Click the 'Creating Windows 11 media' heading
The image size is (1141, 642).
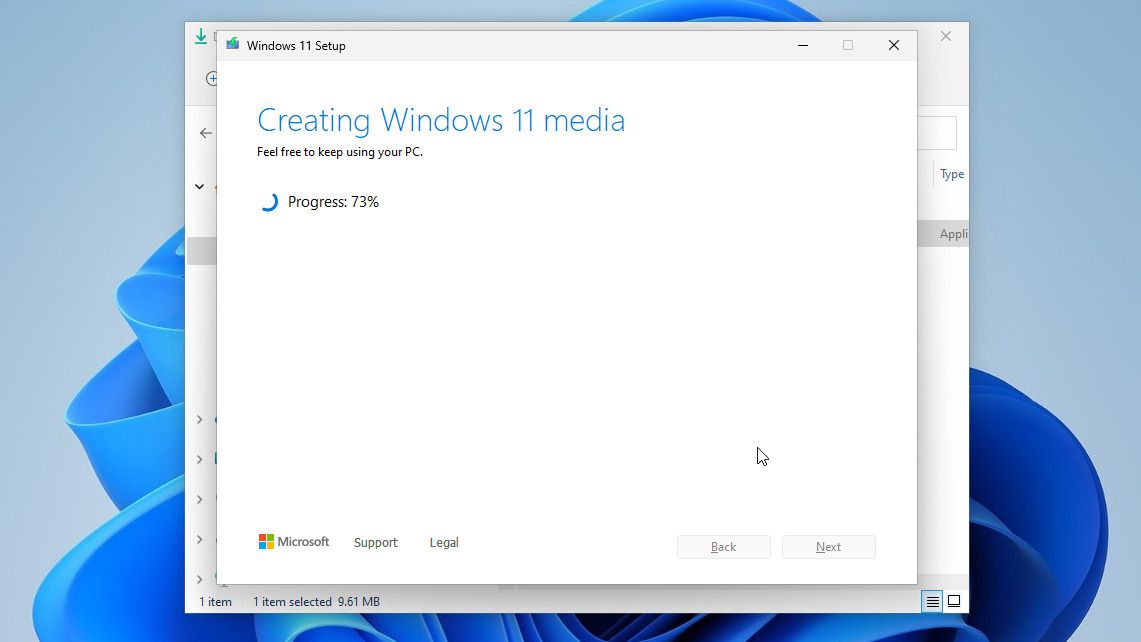[441, 120]
